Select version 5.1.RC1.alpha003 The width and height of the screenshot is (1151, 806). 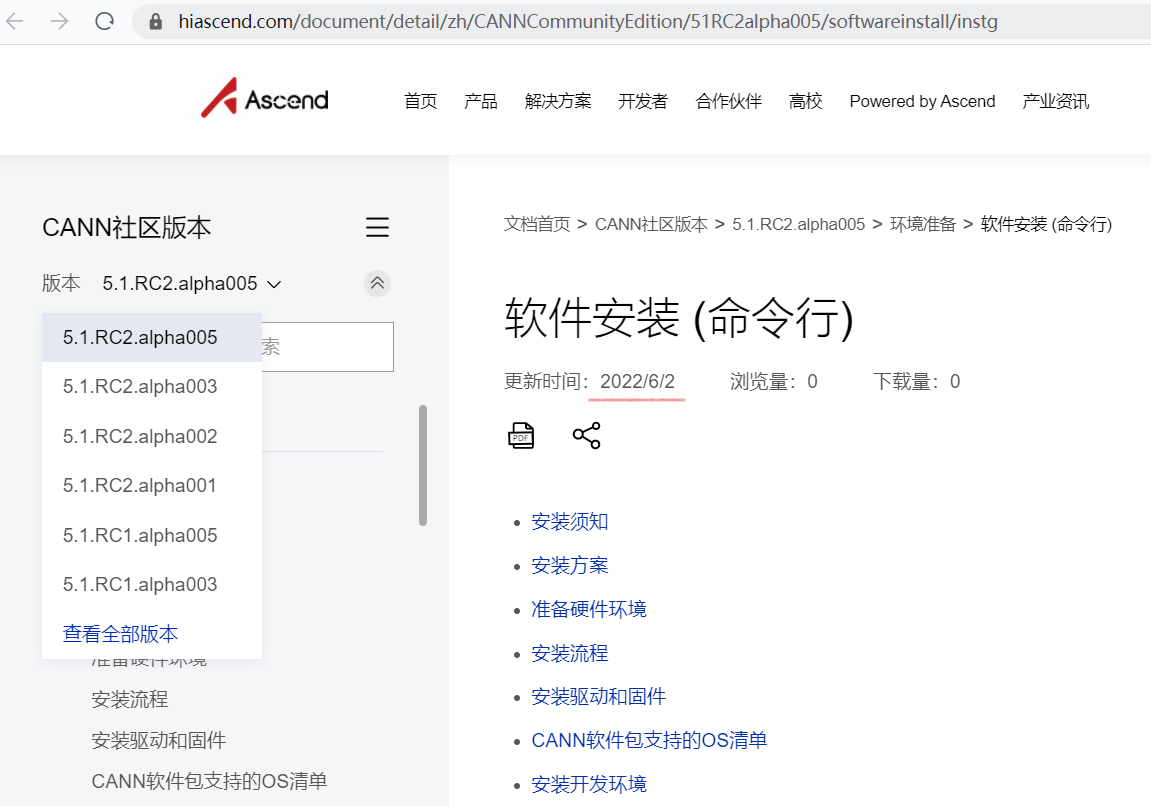click(x=152, y=584)
